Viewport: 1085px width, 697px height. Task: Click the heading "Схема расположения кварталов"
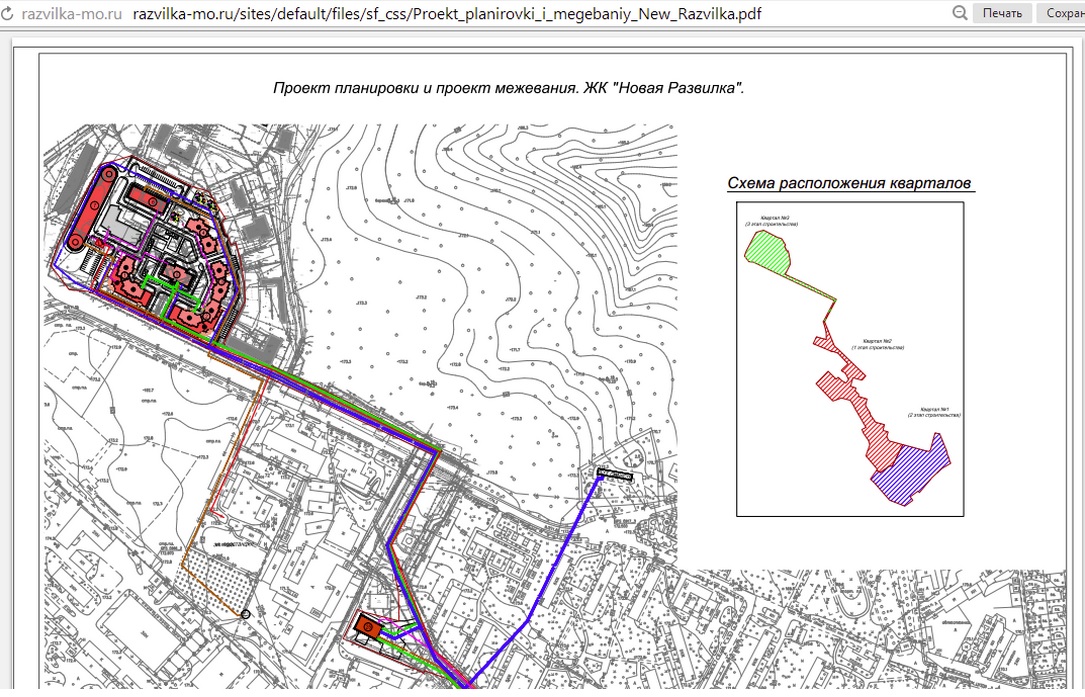(x=849, y=183)
